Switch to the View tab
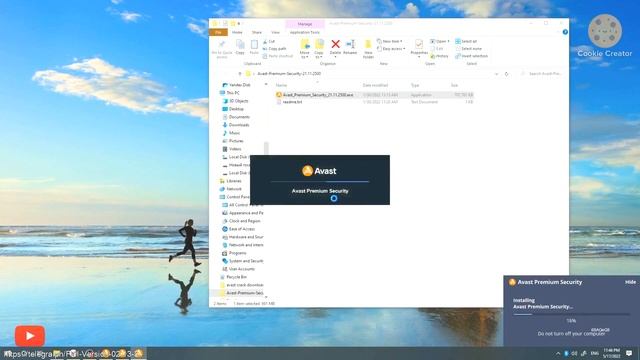Screen dimensions: 640x360 (x=276, y=32)
